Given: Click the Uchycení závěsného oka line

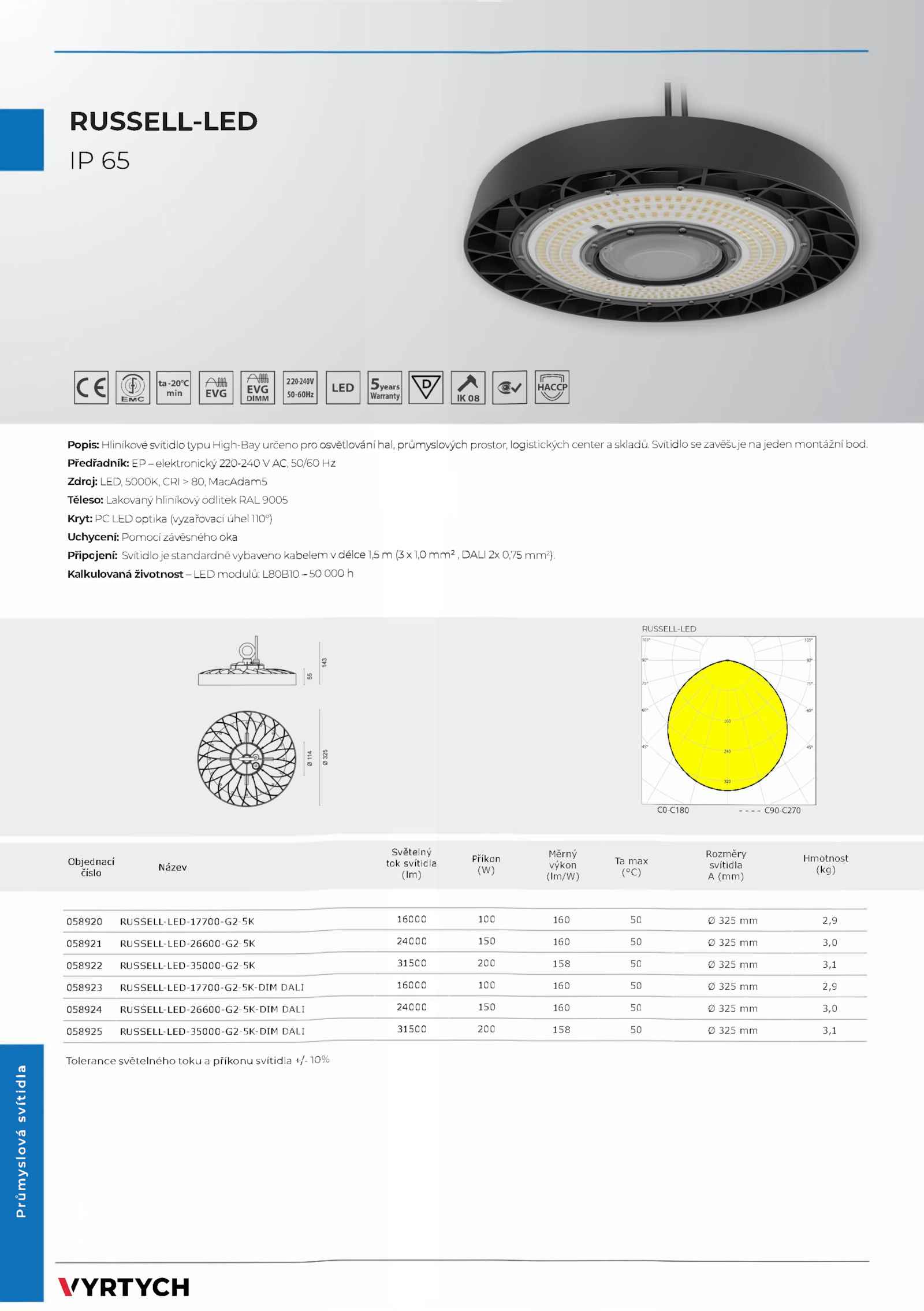Looking at the screenshot, I should (152, 537).
